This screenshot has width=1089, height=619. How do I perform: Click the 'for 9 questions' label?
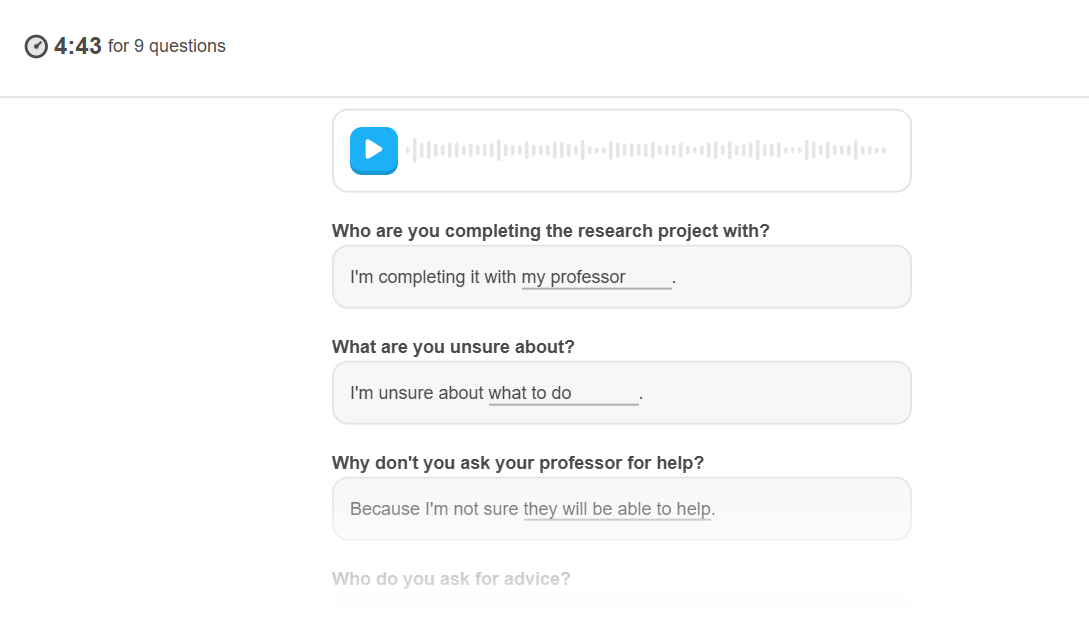click(167, 46)
